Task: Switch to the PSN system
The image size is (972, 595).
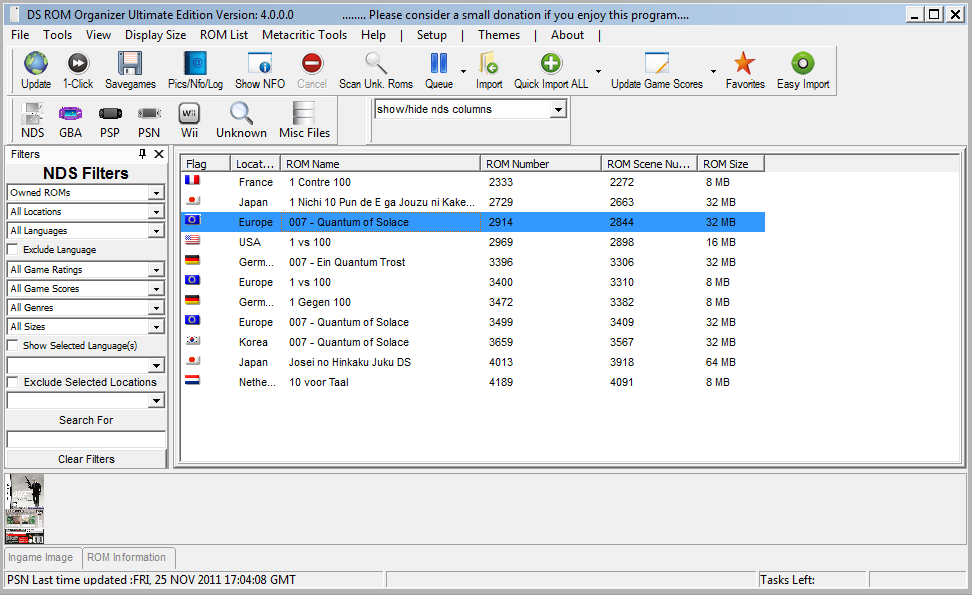Action: (149, 121)
